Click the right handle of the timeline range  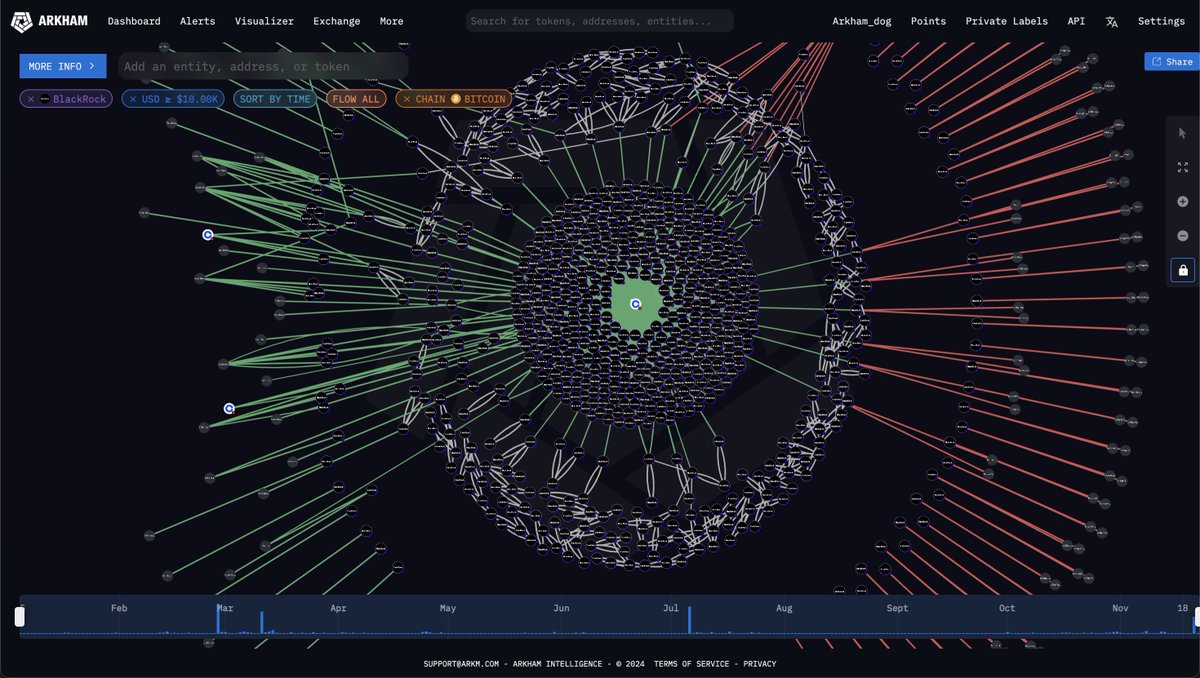(x=1196, y=618)
